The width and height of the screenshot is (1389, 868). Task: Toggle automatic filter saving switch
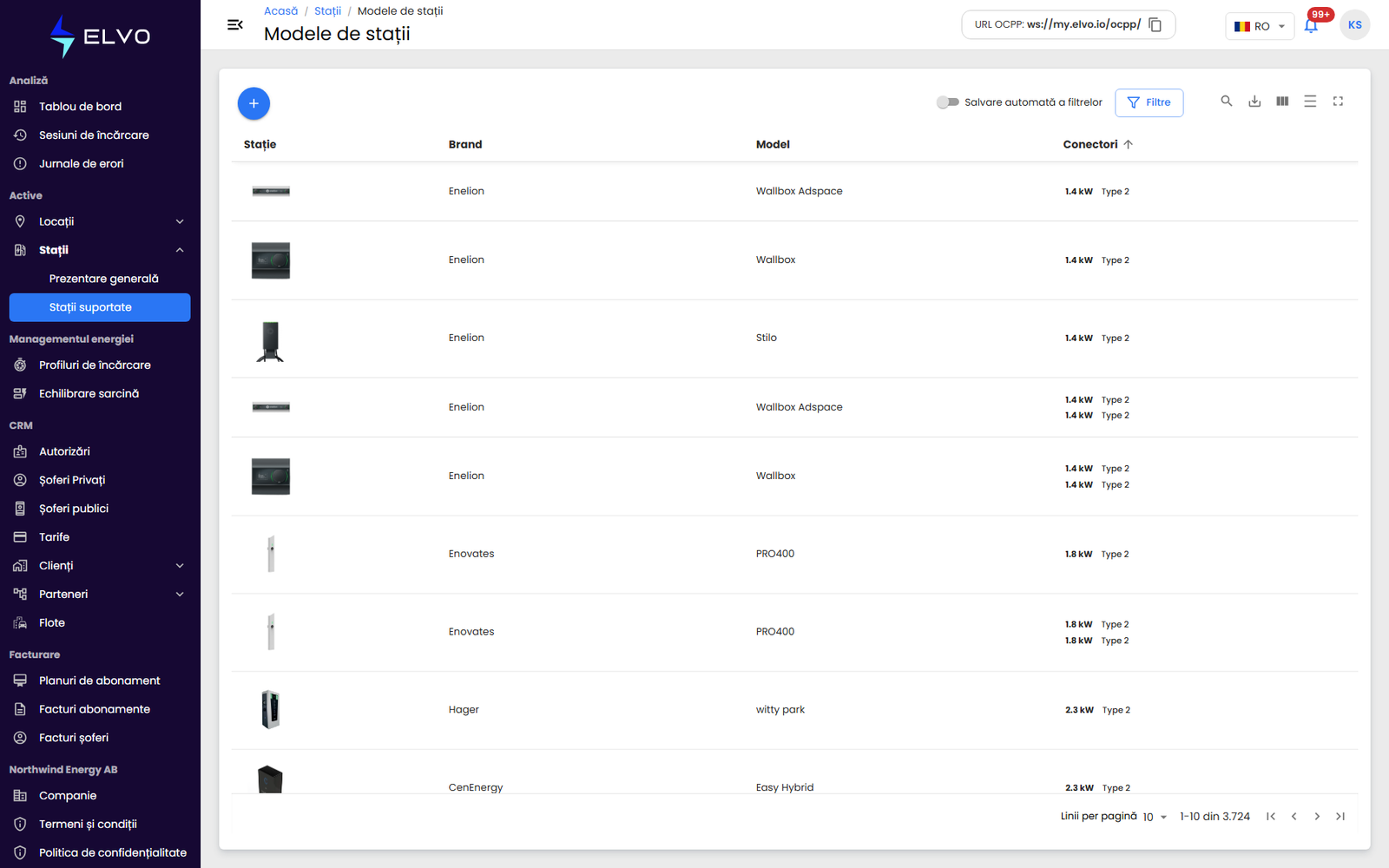click(x=947, y=102)
